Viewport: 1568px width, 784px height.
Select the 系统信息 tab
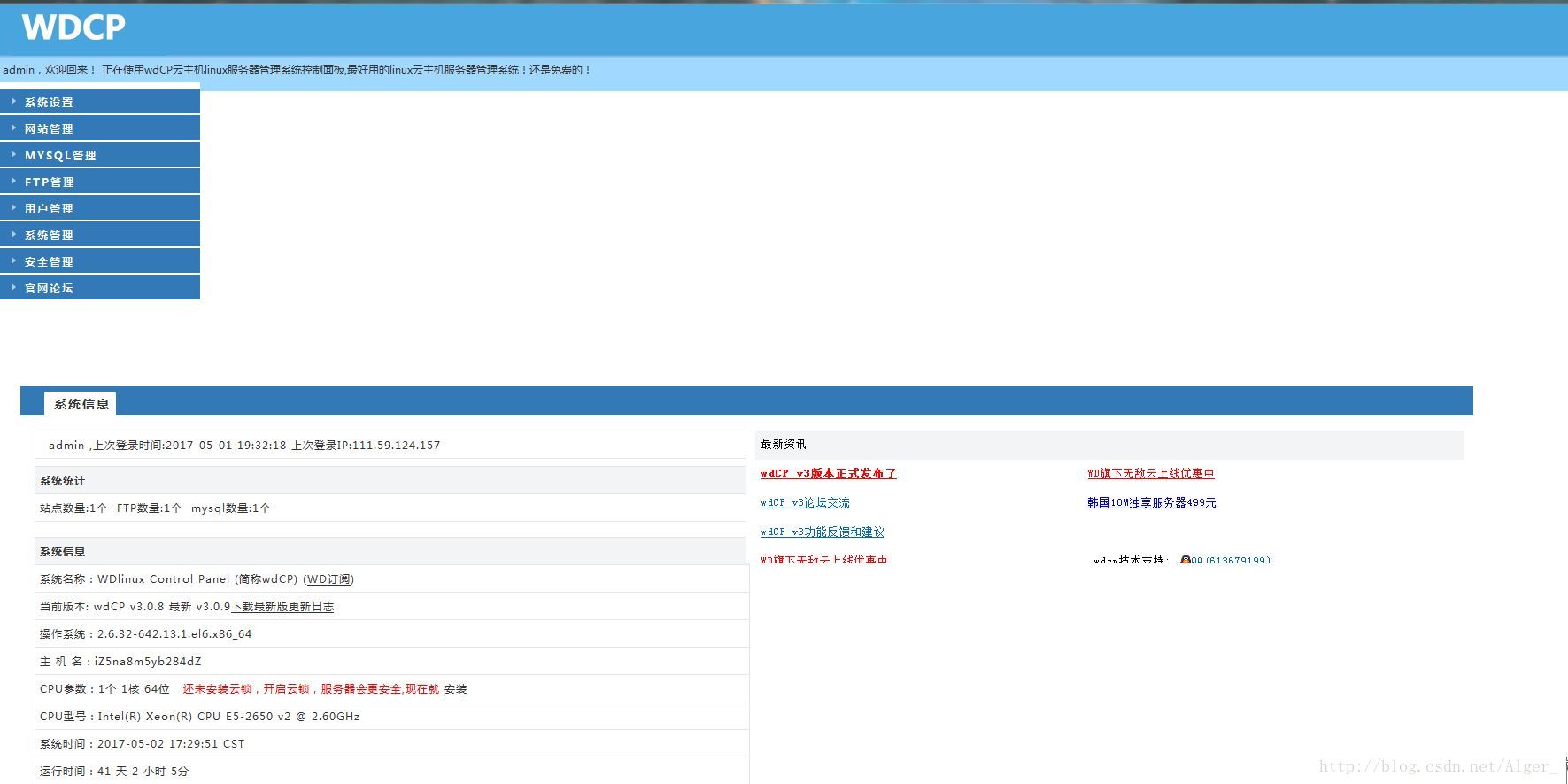pyautogui.click(x=81, y=404)
